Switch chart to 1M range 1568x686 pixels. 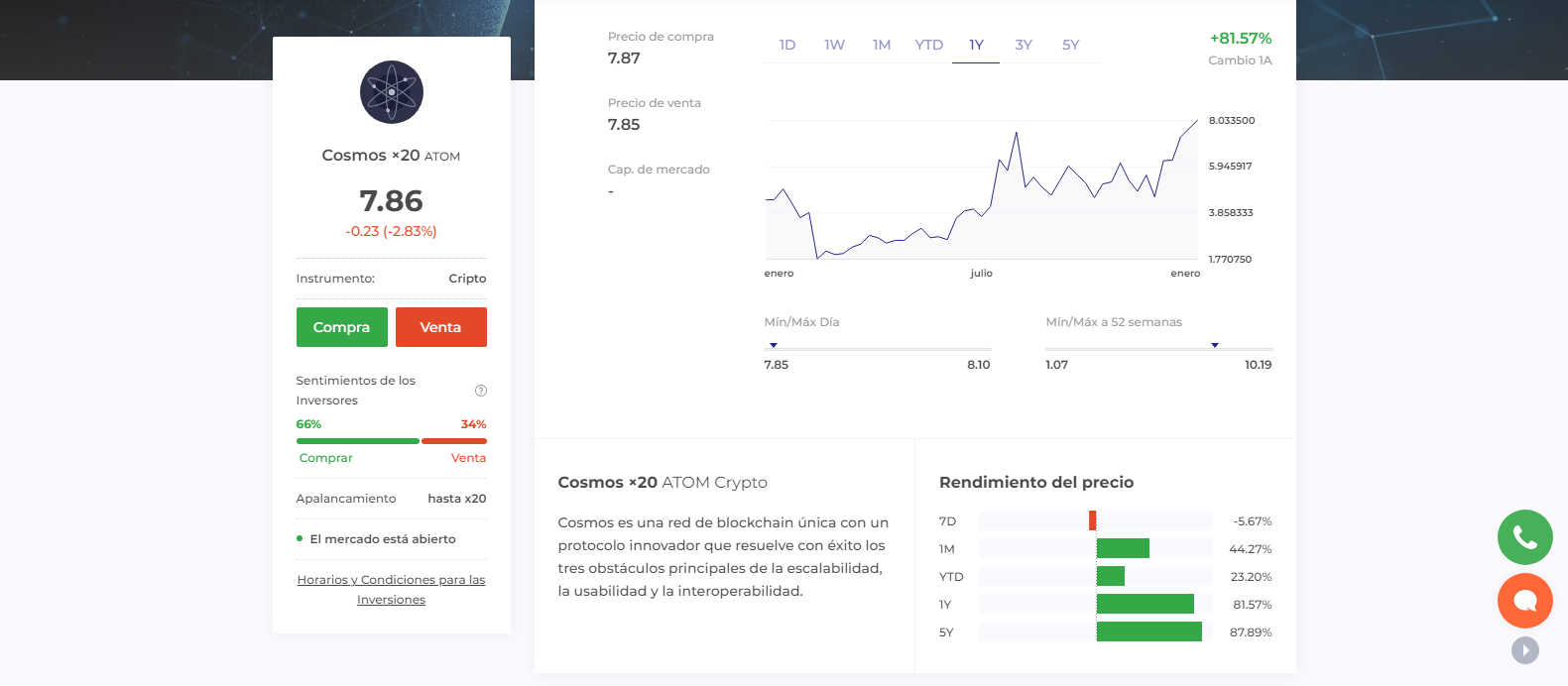click(882, 45)
